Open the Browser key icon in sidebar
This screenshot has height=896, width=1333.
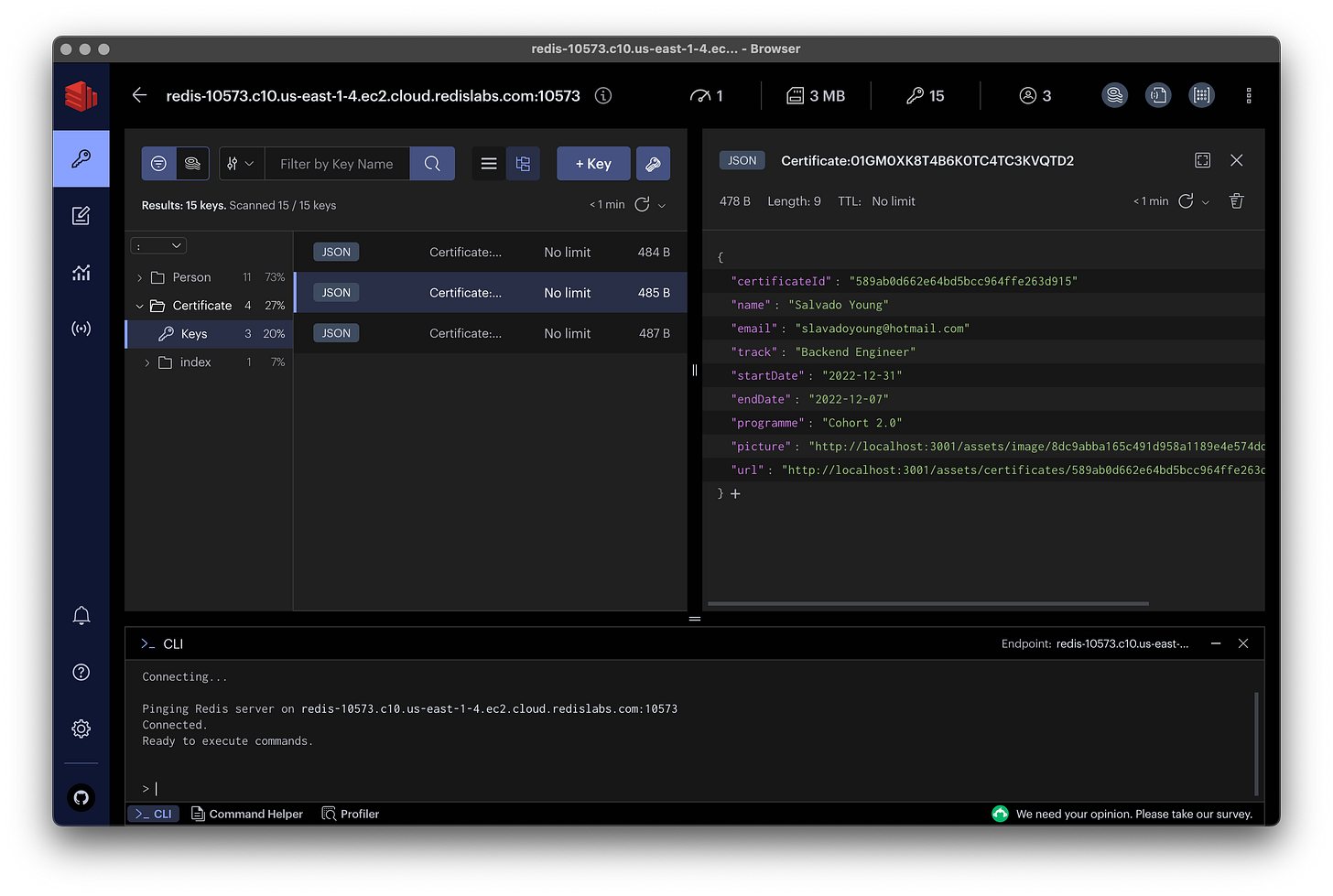81,158
